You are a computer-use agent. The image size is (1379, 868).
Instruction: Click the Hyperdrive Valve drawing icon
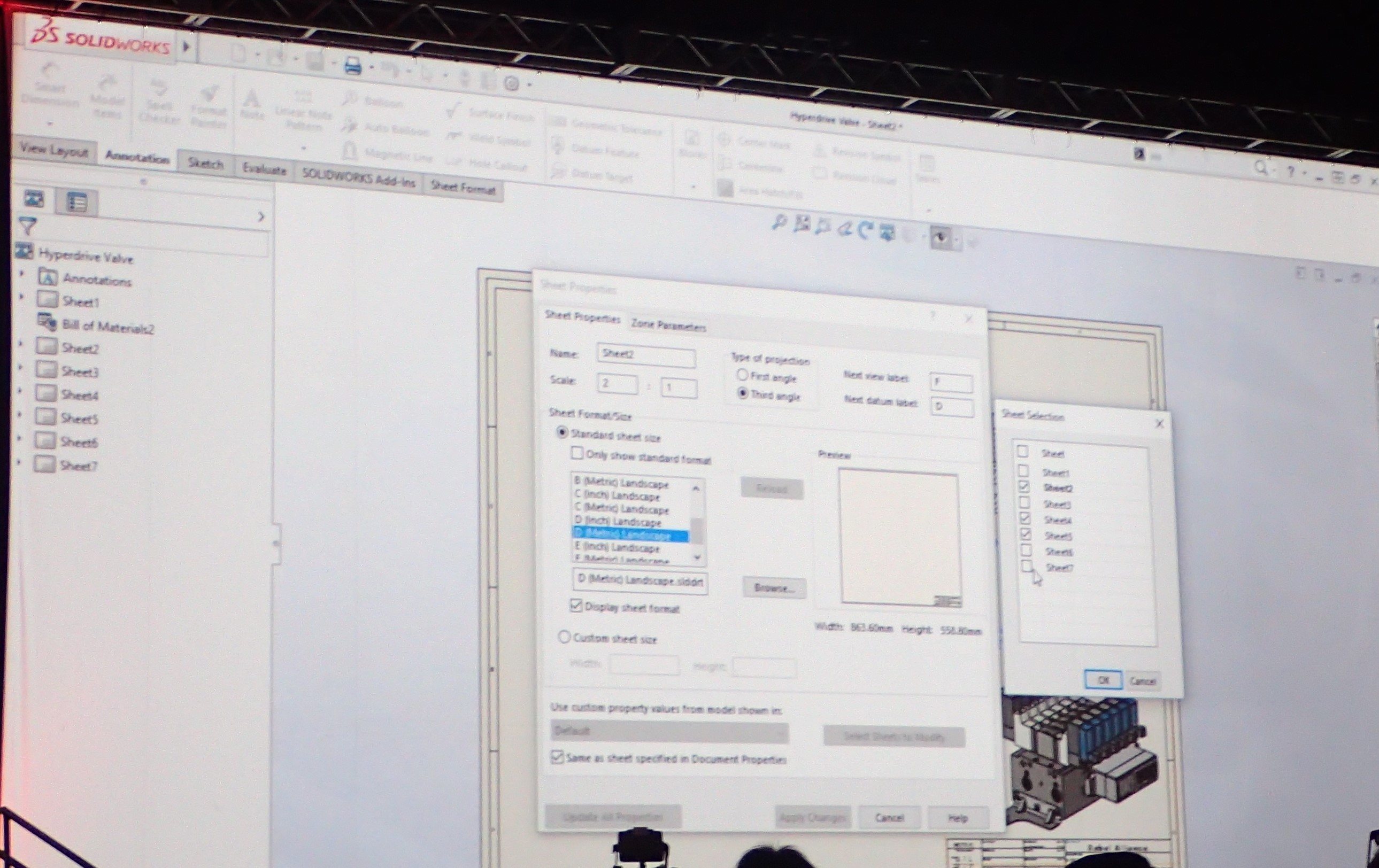pyautogui.click(x=24, y=251)
